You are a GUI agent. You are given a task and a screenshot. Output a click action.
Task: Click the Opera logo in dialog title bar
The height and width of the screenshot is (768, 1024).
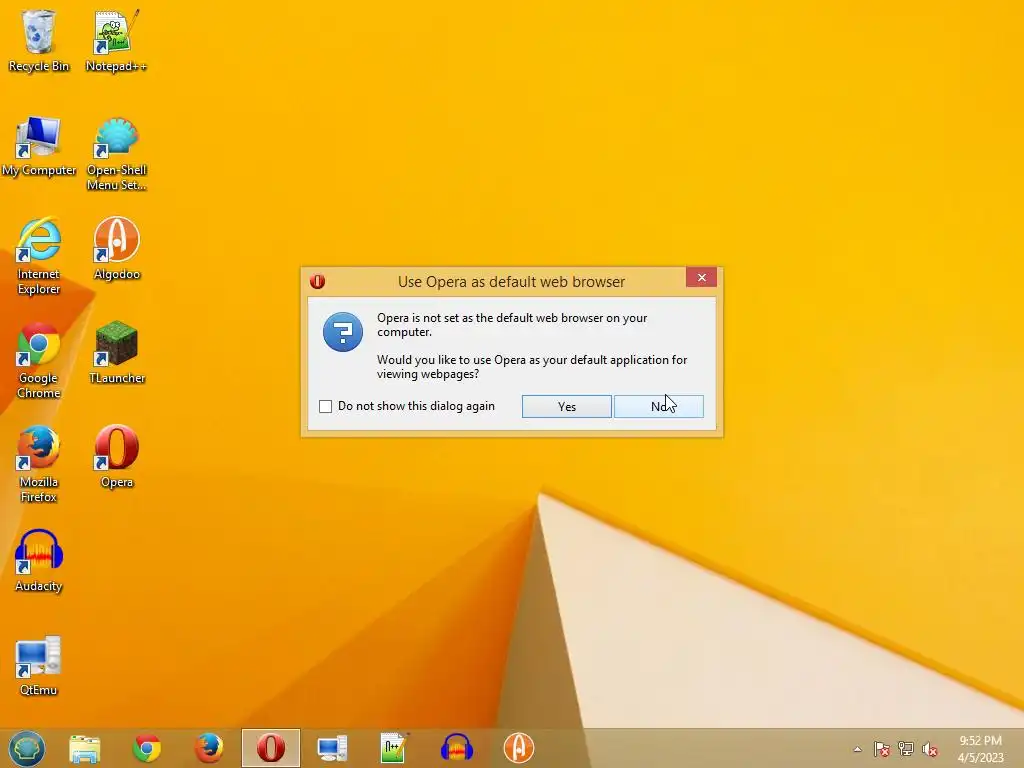click(317, 281)
